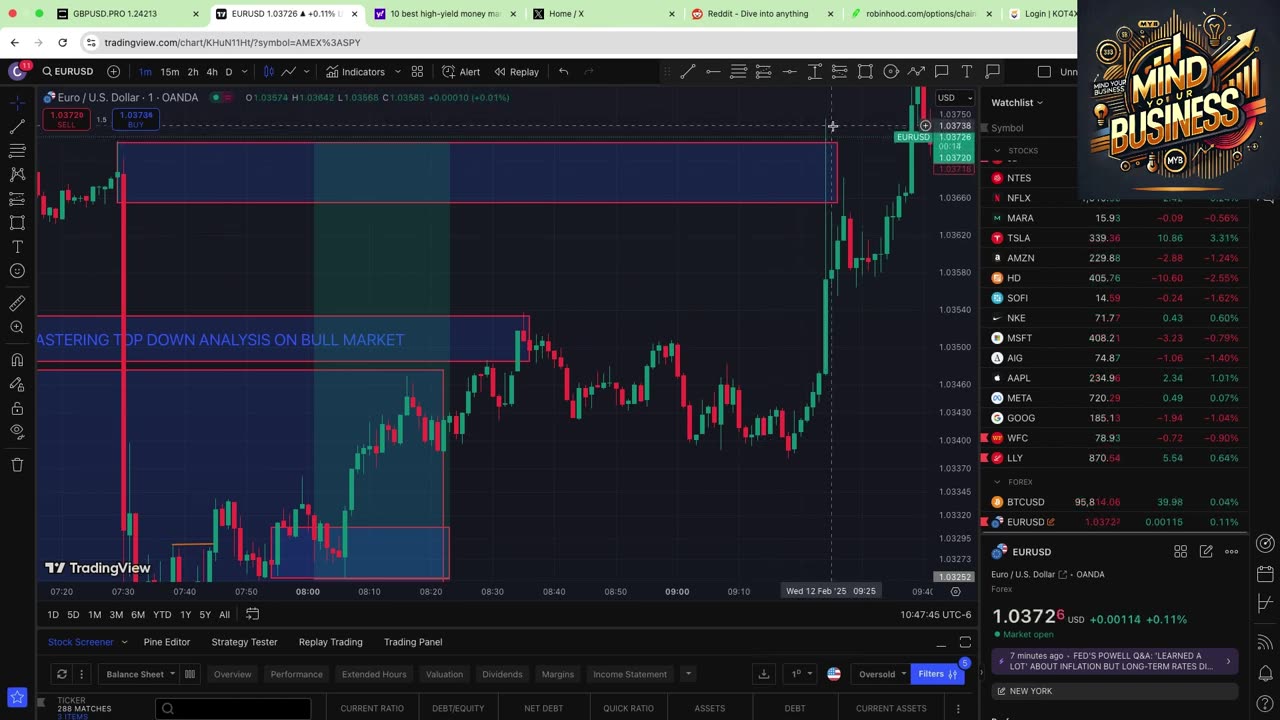This screenshot has width=1280, height=720.
Task: Open the Strategy Tester tab
Action: [244, 642]
